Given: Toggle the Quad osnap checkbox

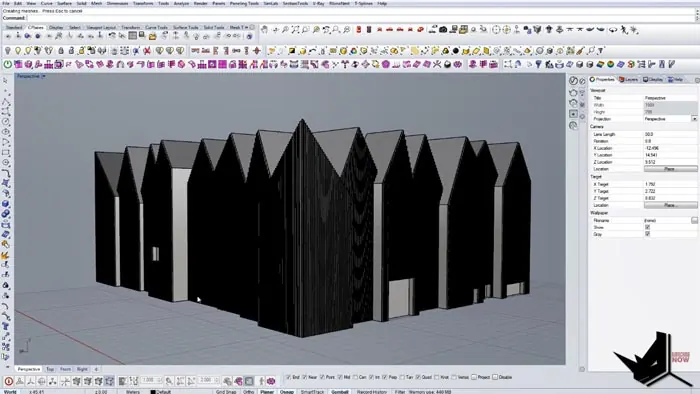Looking at the screenshot, I should tap(418, 377).
